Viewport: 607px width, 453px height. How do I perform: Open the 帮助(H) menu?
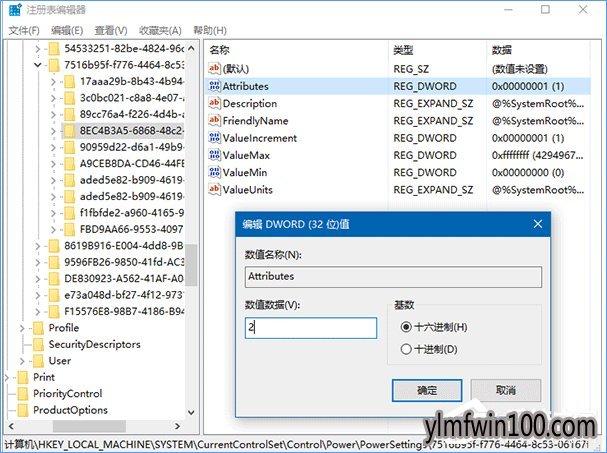(210, 31)
